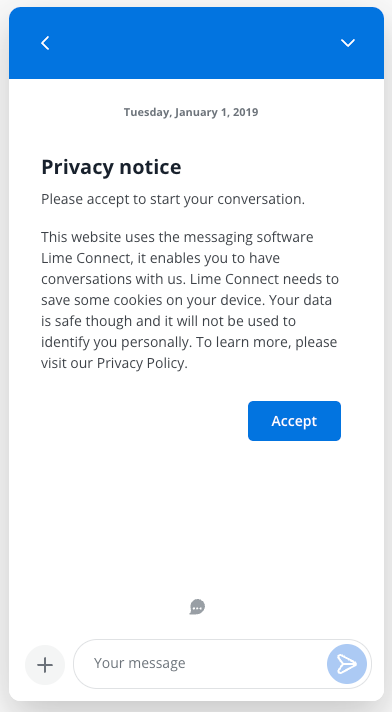Click the line is safe though and it will
Image resolution: width=392 pixels, height=712 pixels.
point(169,321)
